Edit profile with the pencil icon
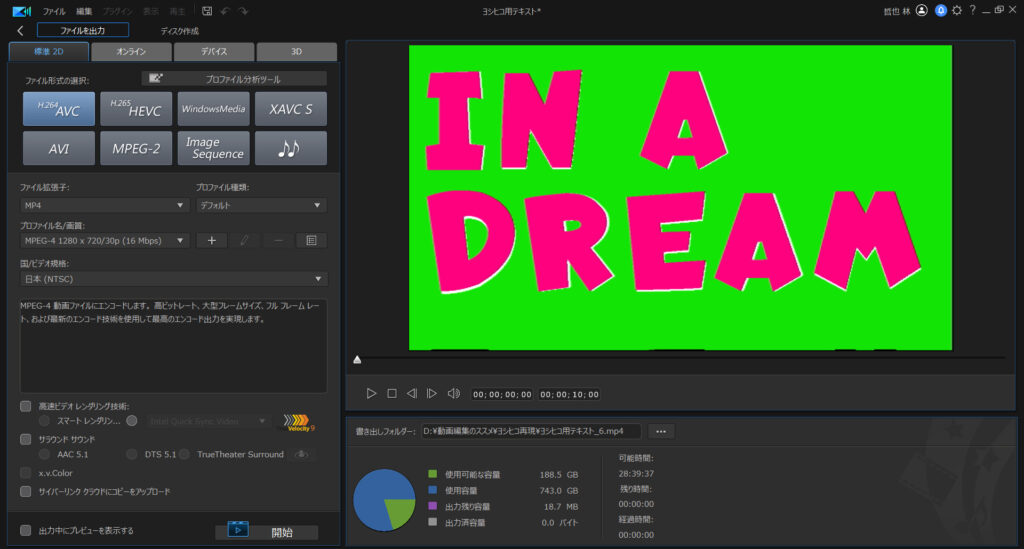1024x549 pixels. point(244,241)
